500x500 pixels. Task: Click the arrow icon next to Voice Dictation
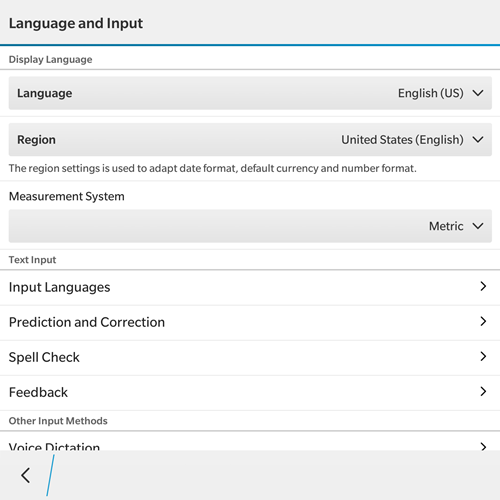pos(483,446)
